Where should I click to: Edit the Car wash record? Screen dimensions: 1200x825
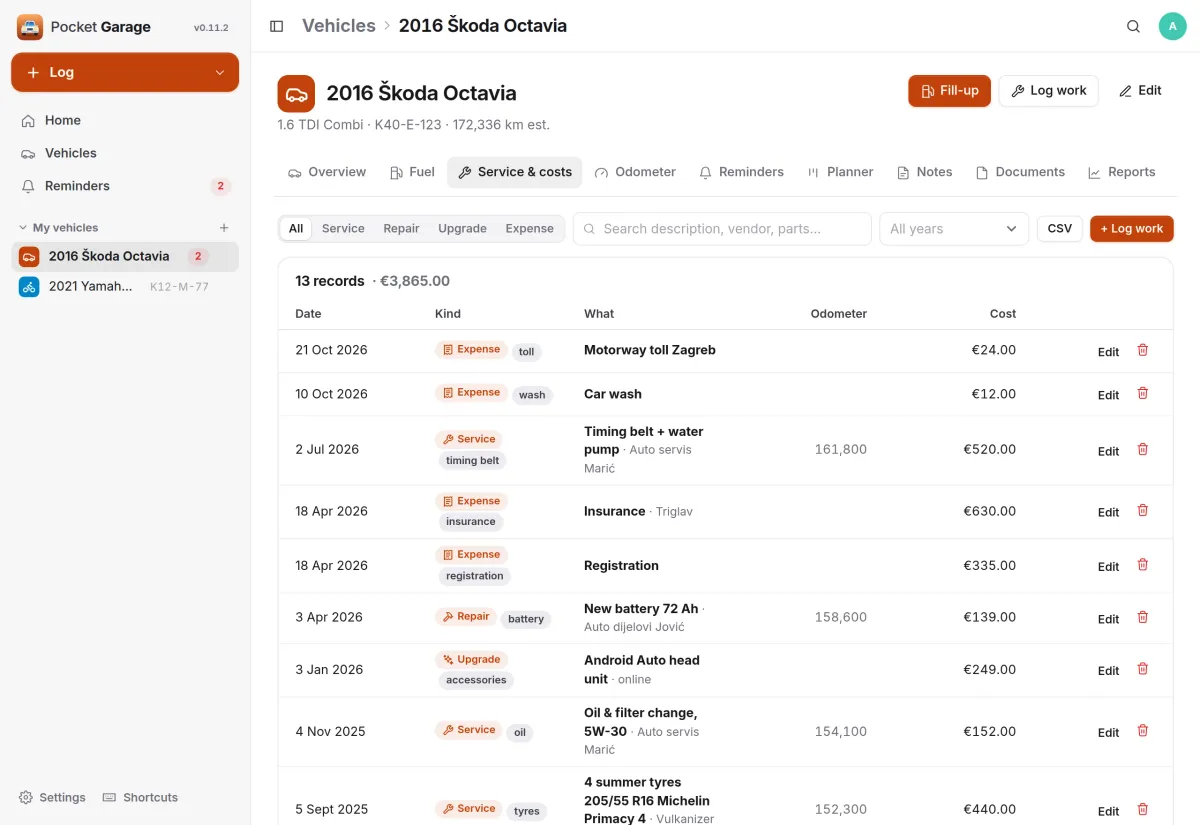1108,395
